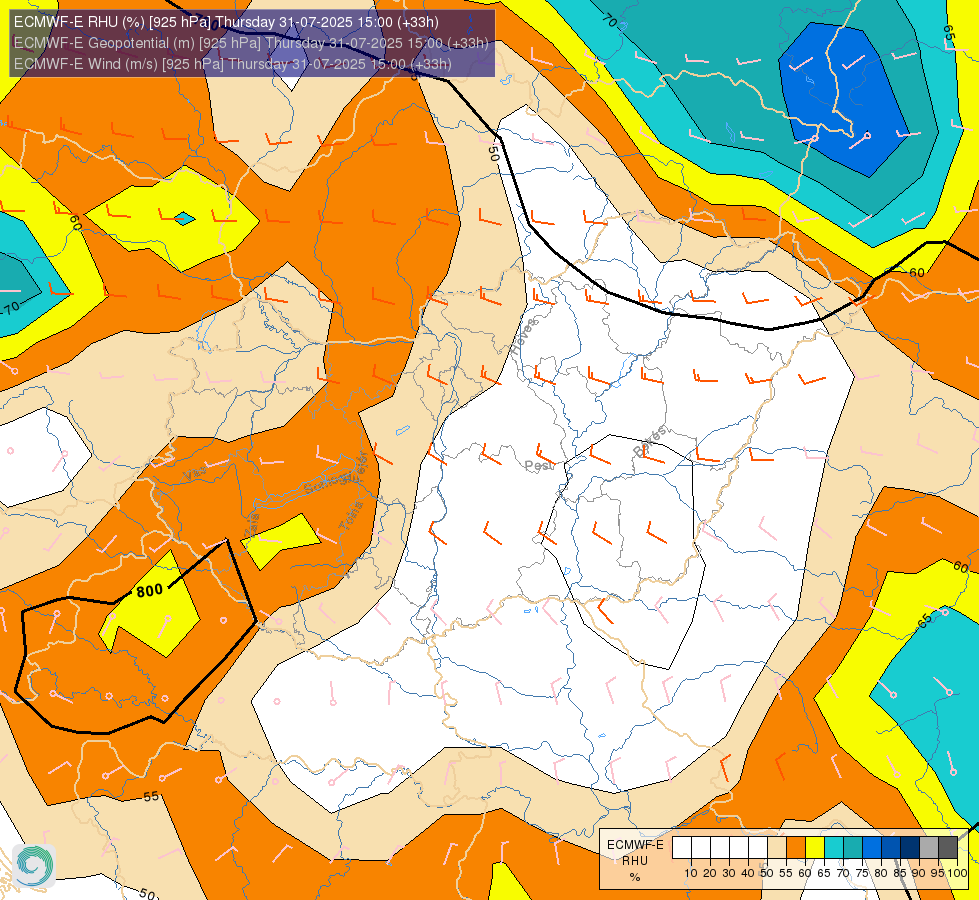Click the yellow 60-65 legend swatch
Screen dimensions: 979x900
click(815, 847)
